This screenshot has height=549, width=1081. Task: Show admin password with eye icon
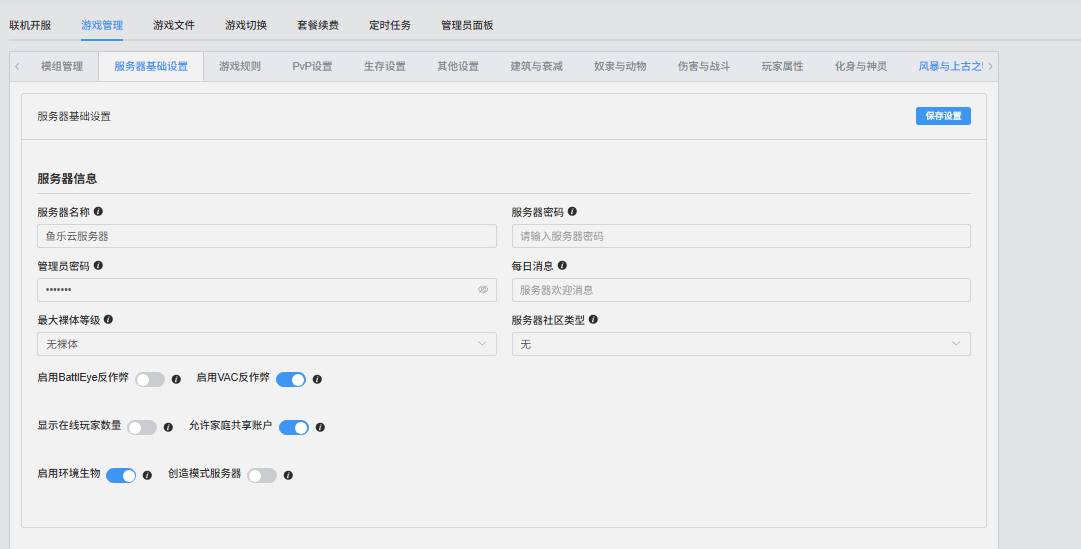click(x=483, y=290)
